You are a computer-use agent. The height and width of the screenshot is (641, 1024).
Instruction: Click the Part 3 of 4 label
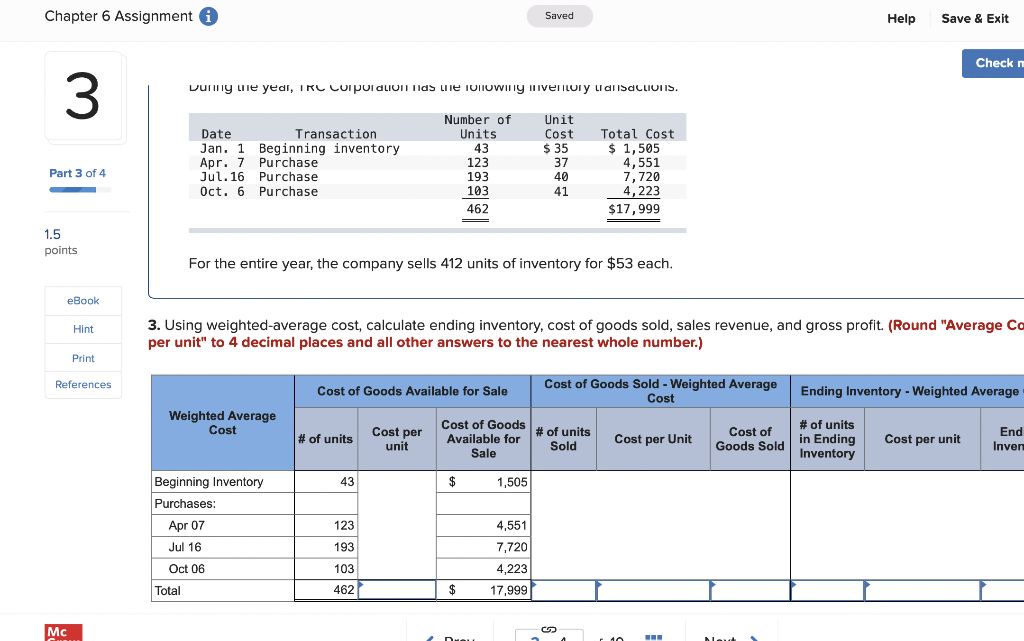(78, 172)
